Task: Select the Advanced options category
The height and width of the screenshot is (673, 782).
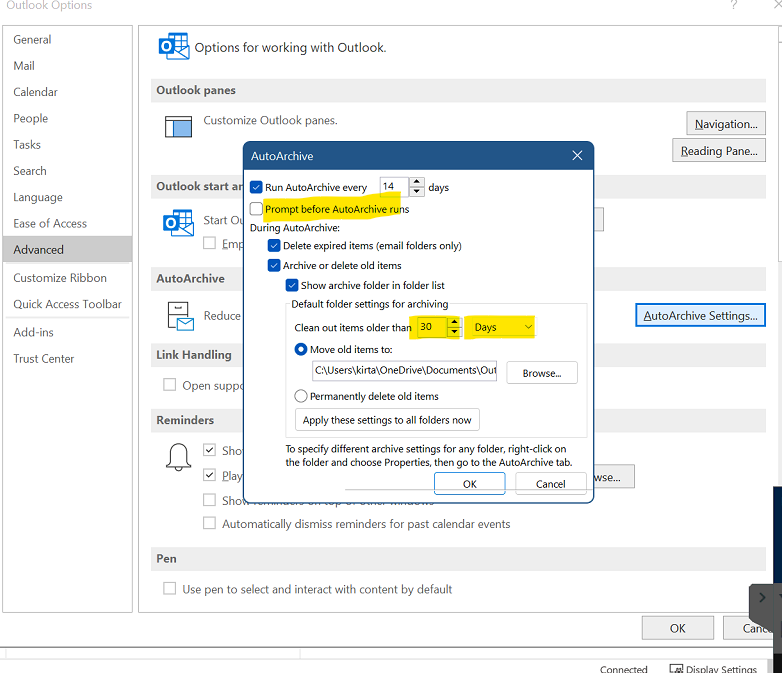Action: pos(67,249)
